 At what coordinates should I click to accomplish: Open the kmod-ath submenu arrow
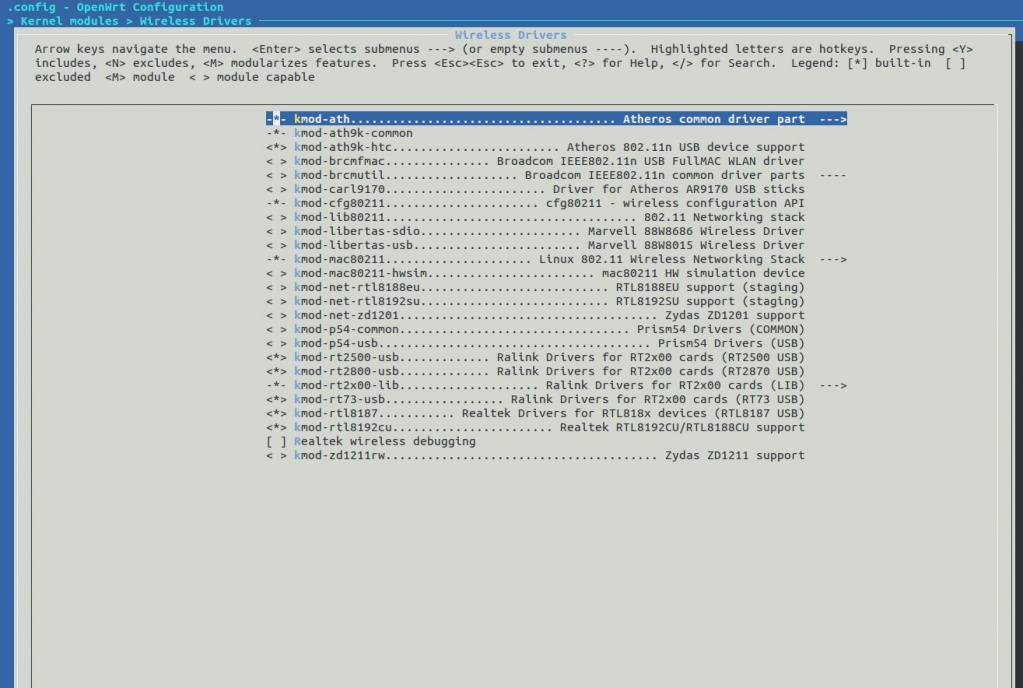tap(833, 119)
